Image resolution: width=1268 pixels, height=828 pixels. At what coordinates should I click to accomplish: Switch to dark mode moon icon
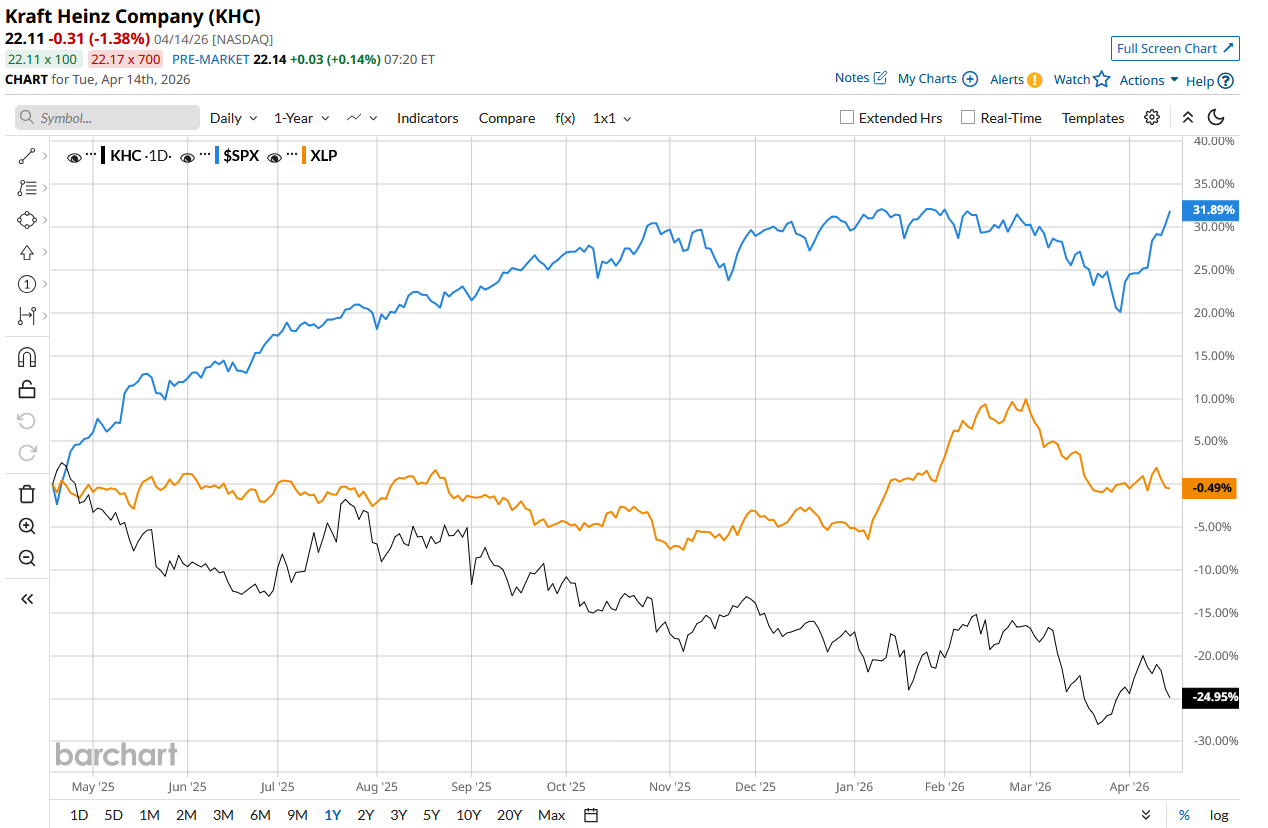pyautogui.click(x=1216, y=117)
